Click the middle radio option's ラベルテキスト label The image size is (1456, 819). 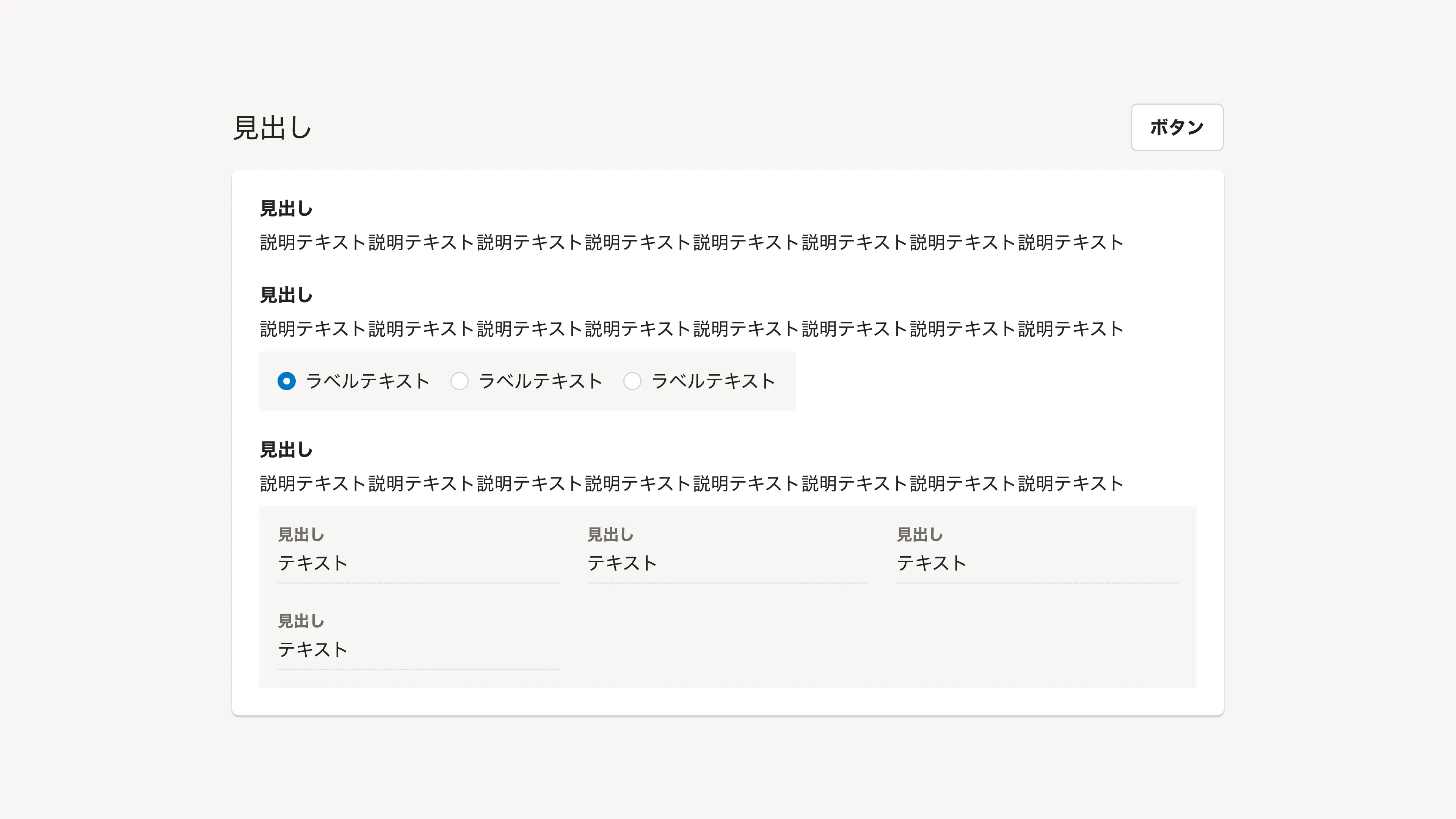tap(540, 381)
